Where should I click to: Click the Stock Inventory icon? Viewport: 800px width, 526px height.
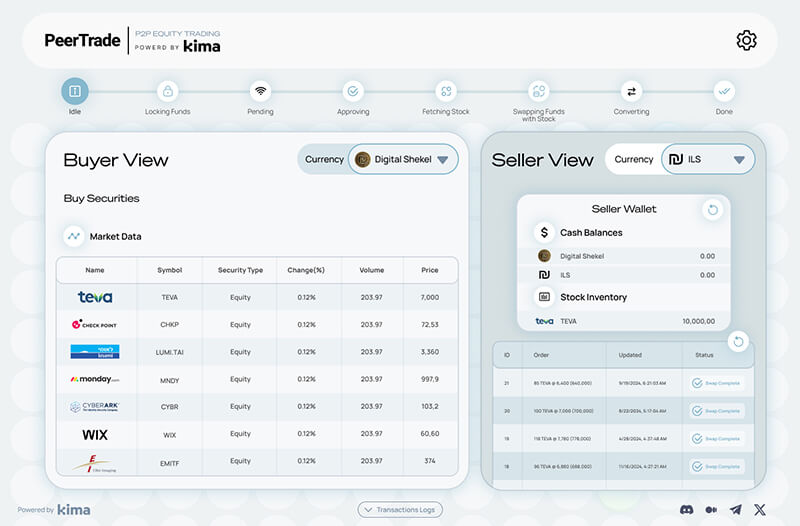(544, 296)
